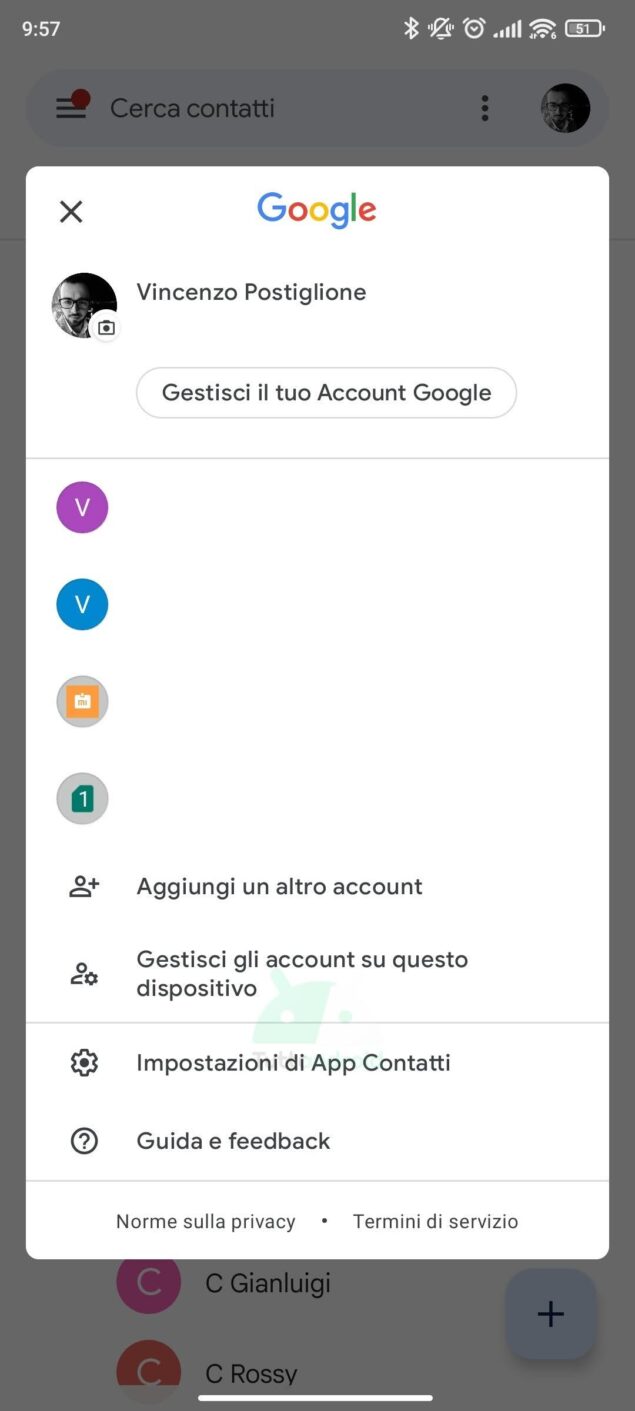This screenshot has height=1411, width=635.
Task: Tap the '+' button to create a contact
Action: 550,1315
